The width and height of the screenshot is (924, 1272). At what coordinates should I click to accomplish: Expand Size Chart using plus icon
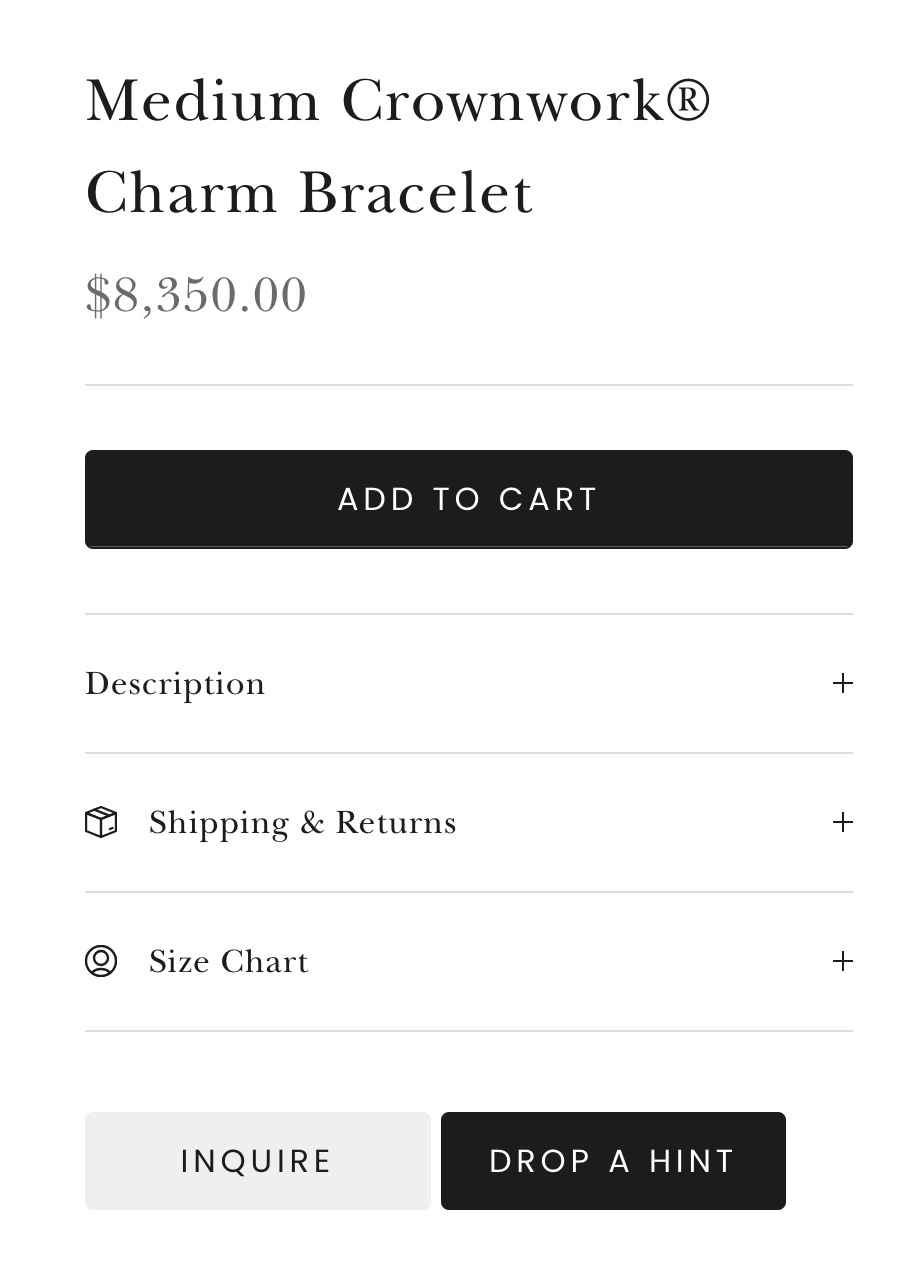(842, 961)
